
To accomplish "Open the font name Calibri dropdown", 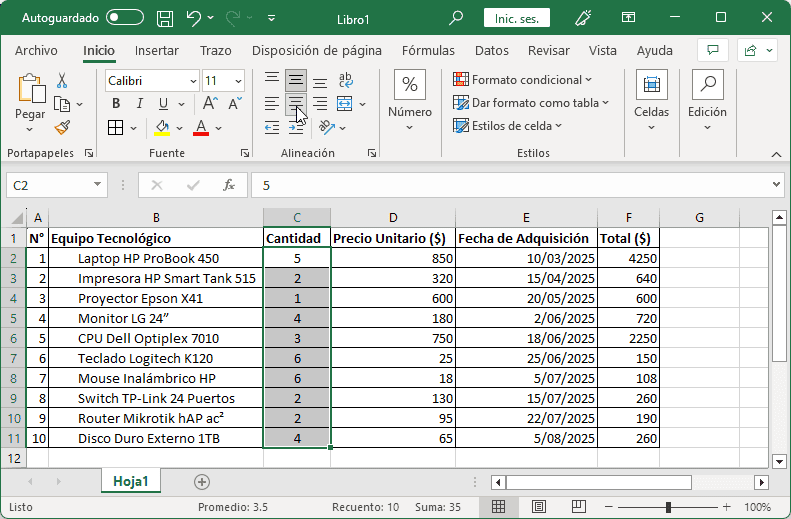I will pyautogui.click(x=192, y=81).
